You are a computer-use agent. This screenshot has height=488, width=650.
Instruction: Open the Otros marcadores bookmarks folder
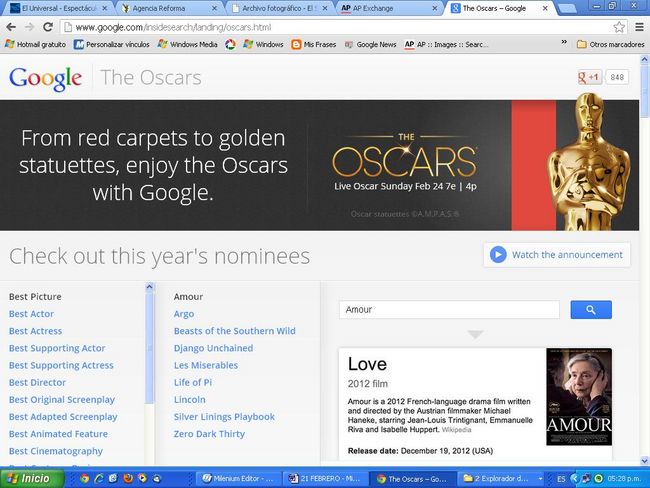(x=607, y=45)
